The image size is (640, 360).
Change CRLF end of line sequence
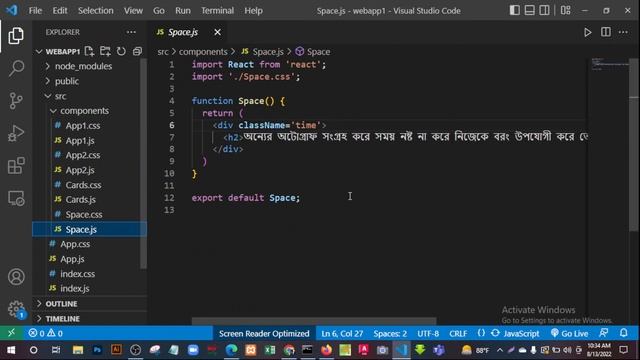click(x=458, y=333)
